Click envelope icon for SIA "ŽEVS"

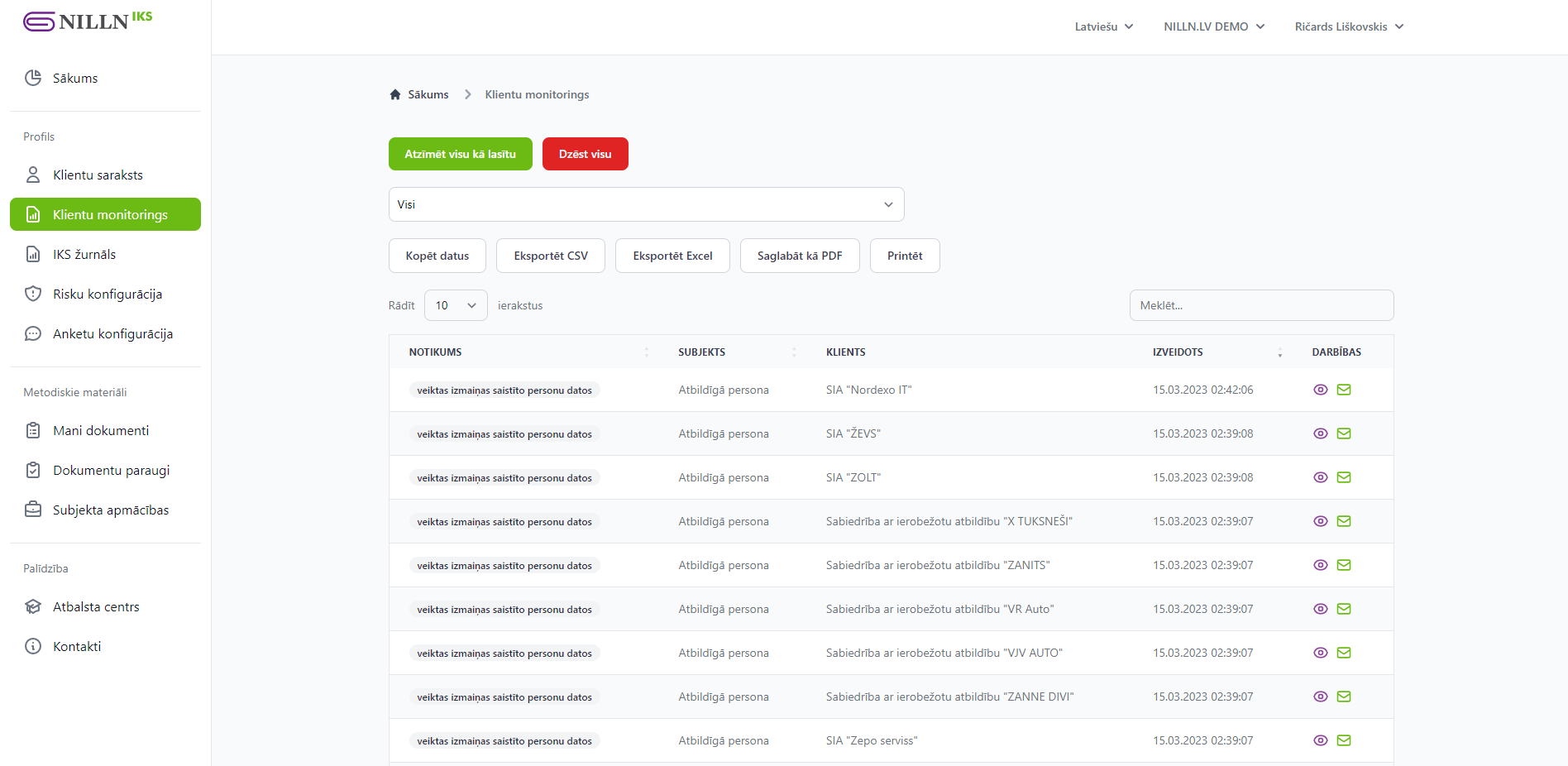click(x=1344, y=433)
